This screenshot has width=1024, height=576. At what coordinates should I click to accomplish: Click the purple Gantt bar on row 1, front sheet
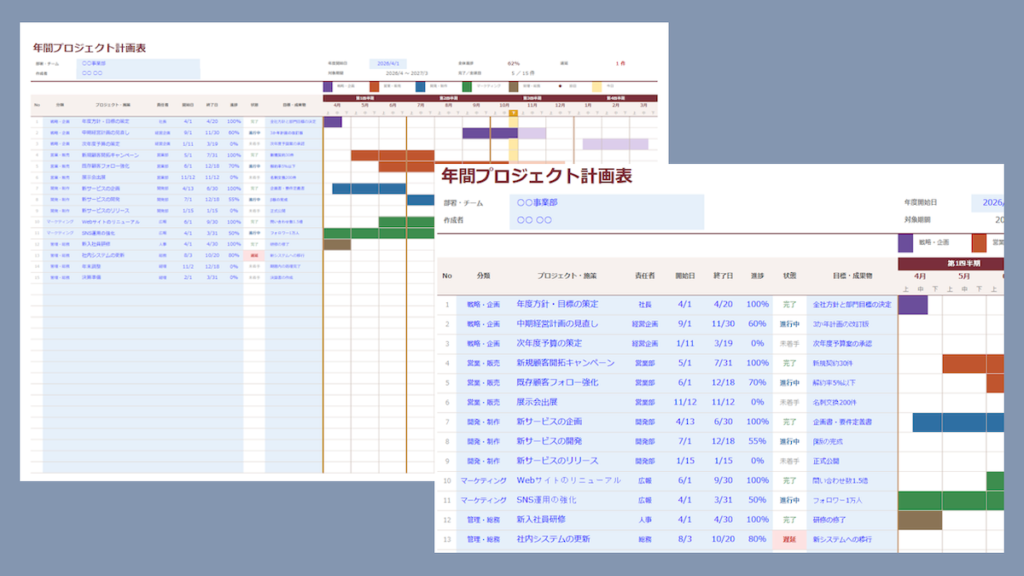[913, 305]
